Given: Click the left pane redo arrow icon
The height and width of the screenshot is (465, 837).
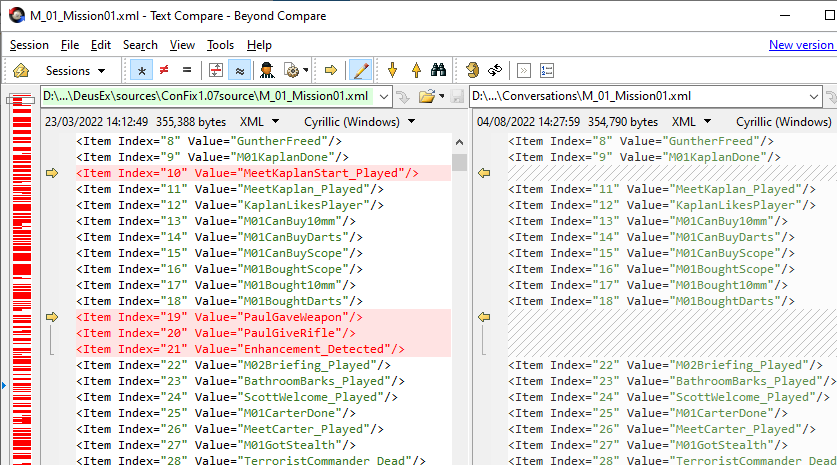Looking at the screenshot, I should (403, 97).
